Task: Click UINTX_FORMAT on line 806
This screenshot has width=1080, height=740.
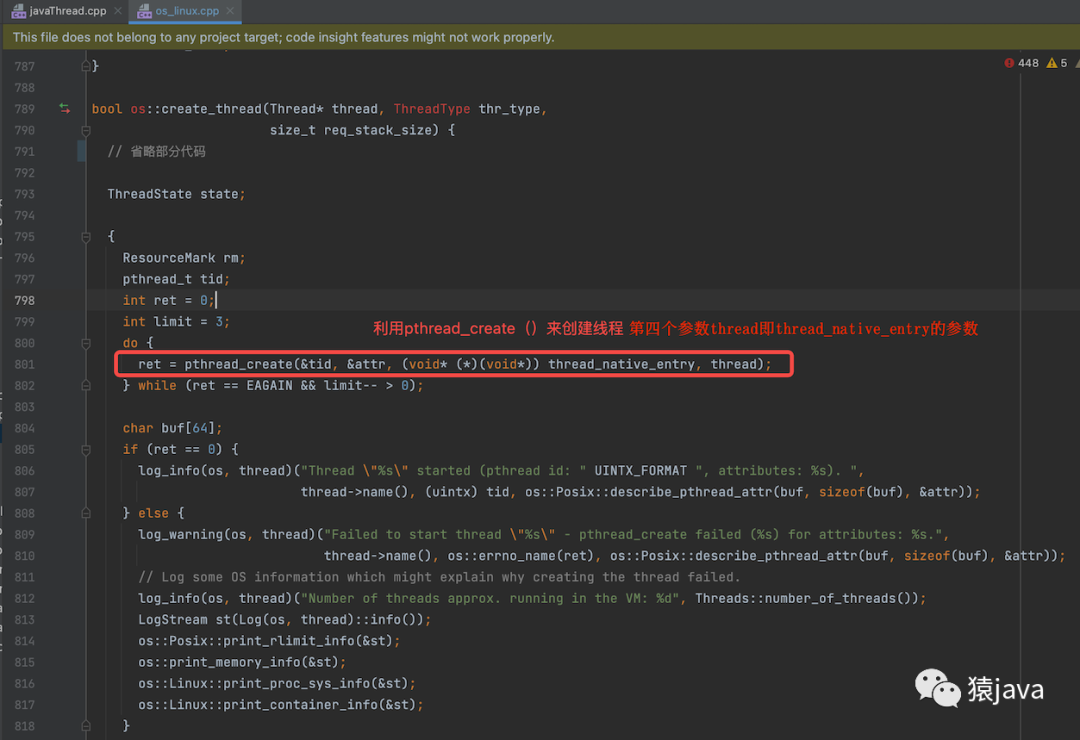Action: [x=641, y=471]
